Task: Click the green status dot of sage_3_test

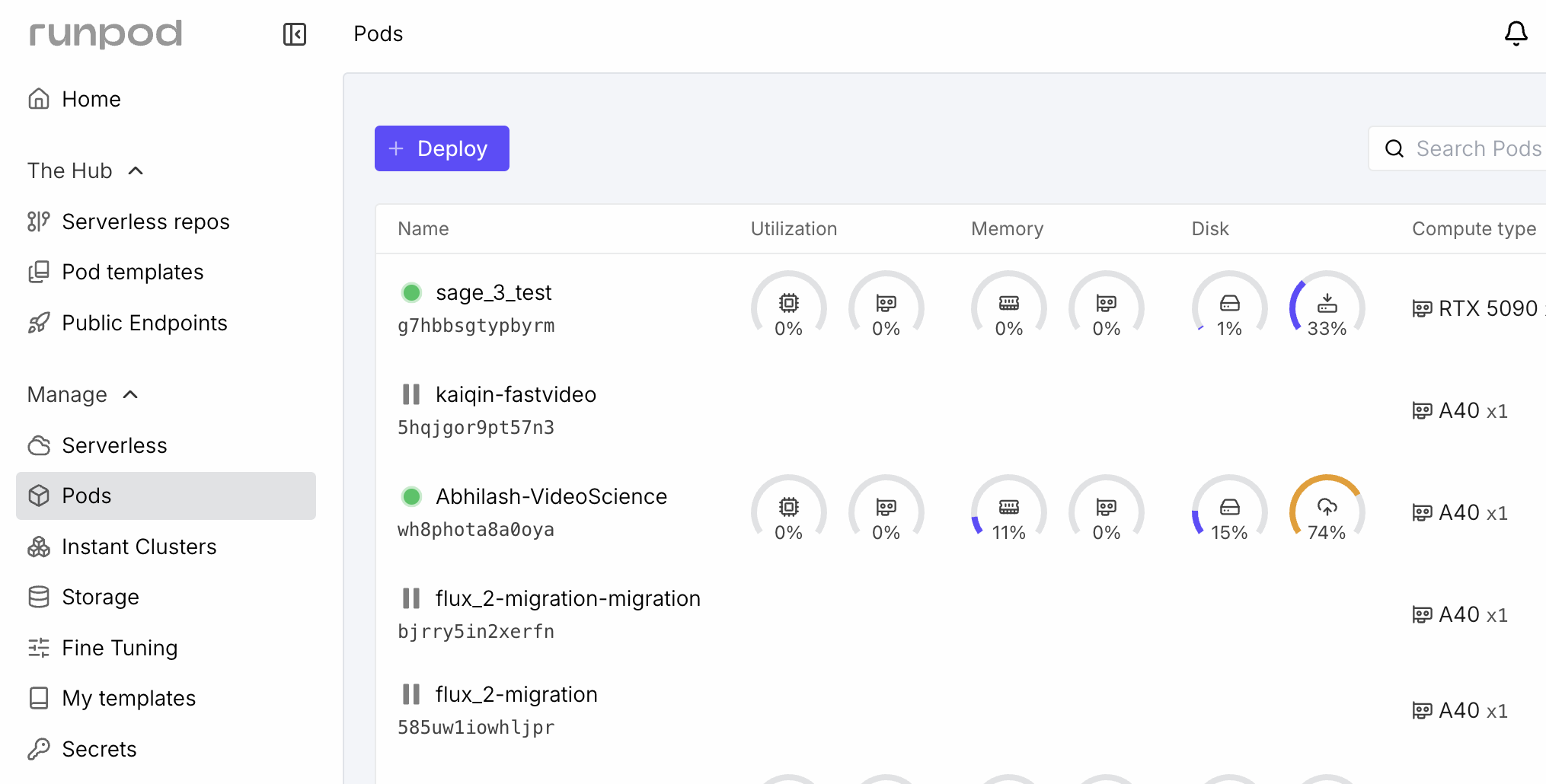Action: pos(411,292)
